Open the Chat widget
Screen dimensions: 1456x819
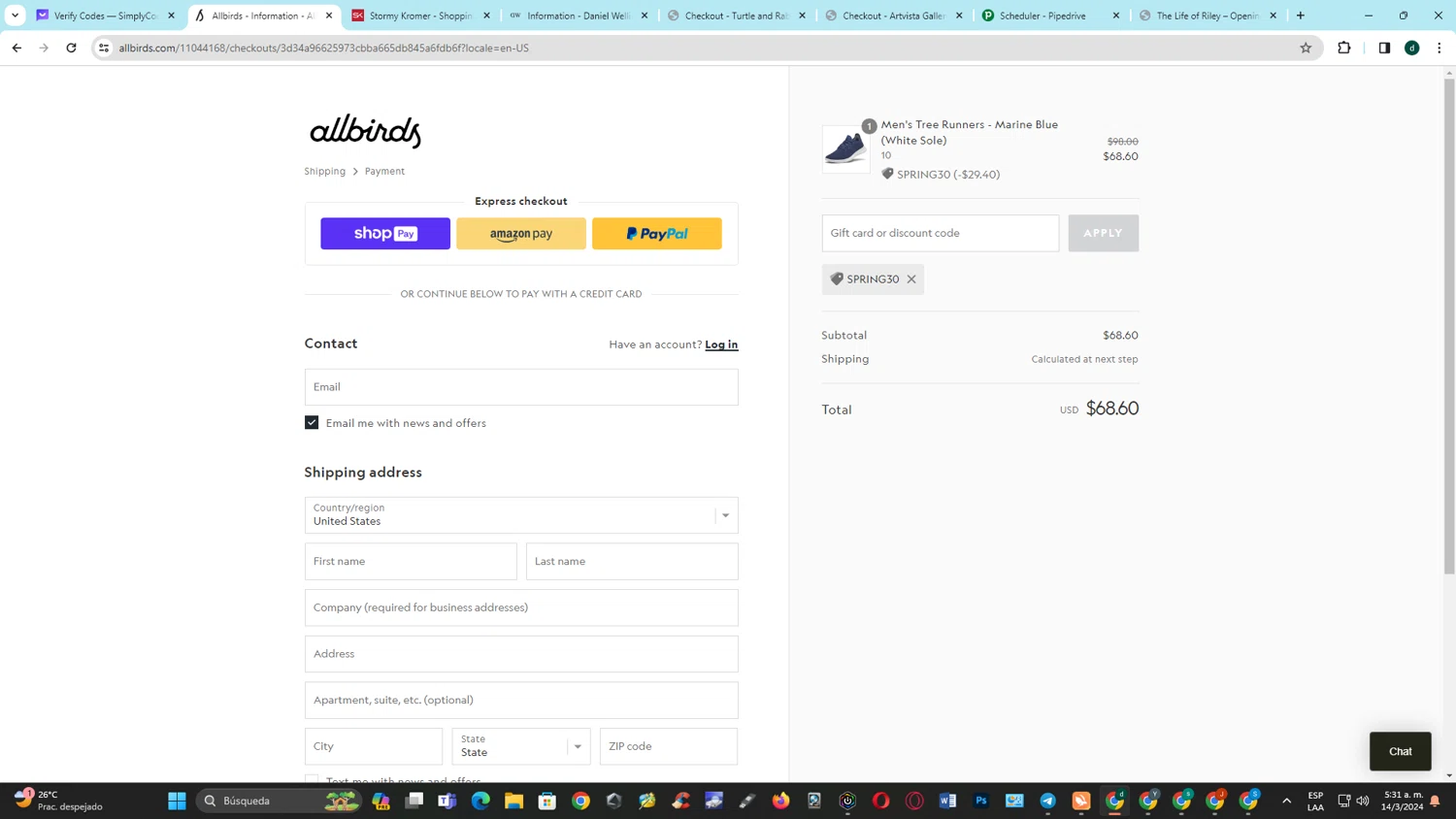coord(1401,751)
